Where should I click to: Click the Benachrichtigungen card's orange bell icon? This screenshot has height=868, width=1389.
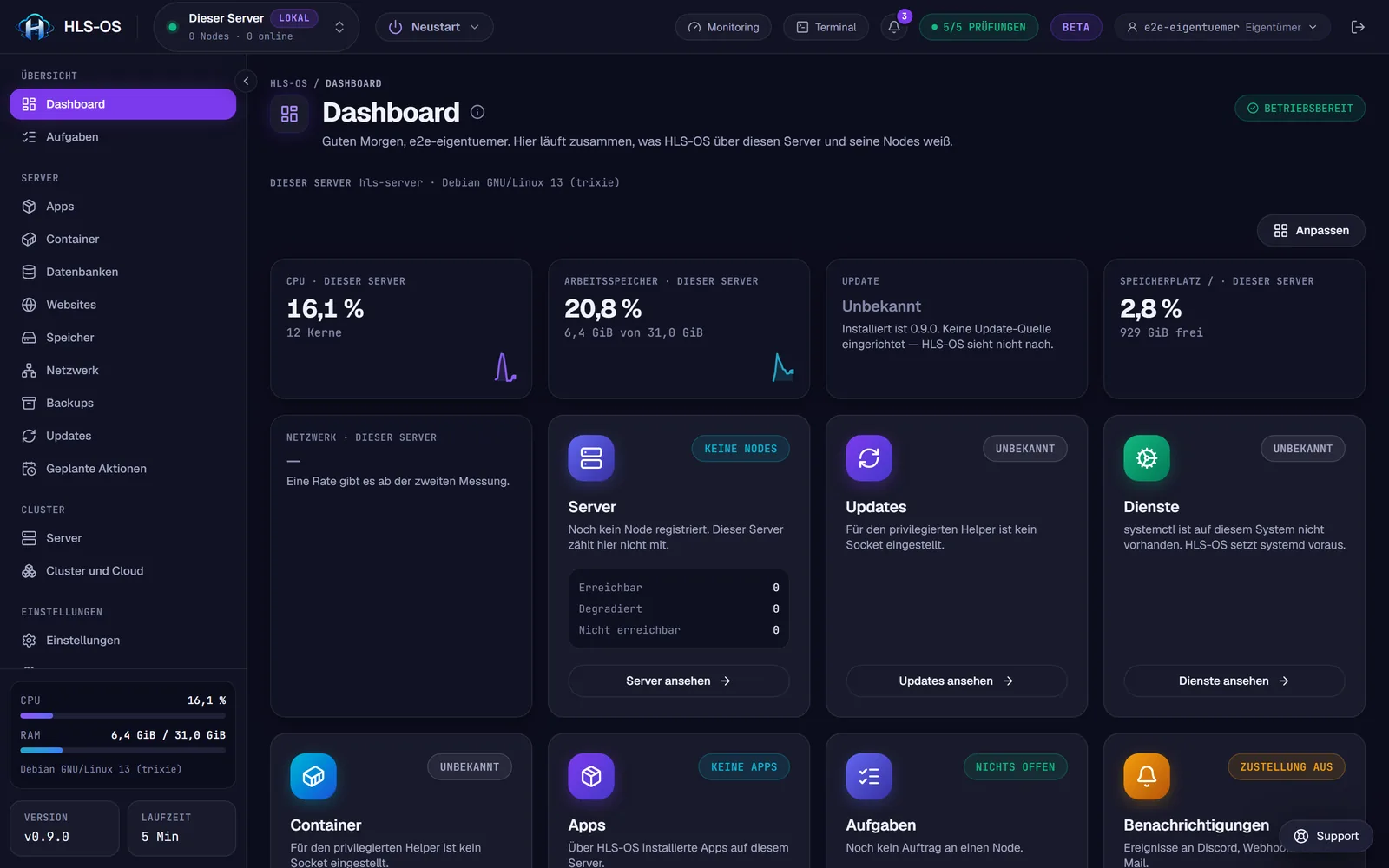click(x=1147, y=776)
